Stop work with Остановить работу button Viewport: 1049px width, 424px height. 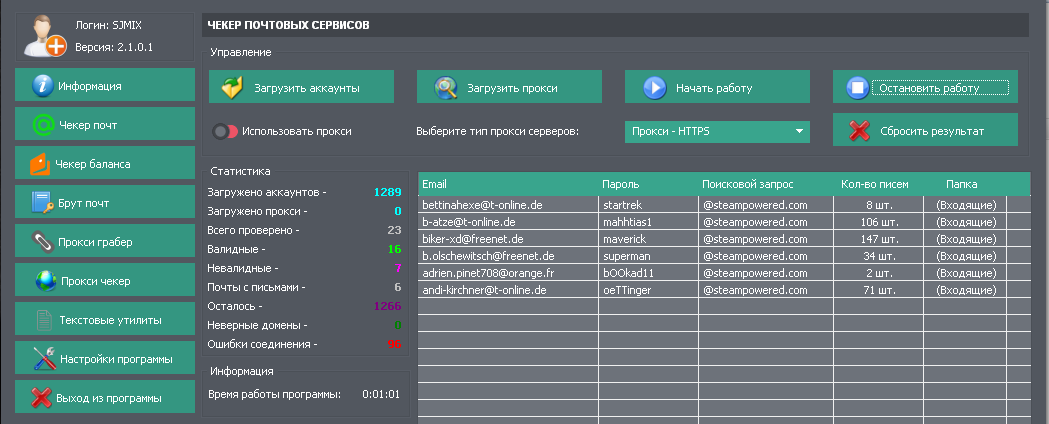tap(925, 88)
